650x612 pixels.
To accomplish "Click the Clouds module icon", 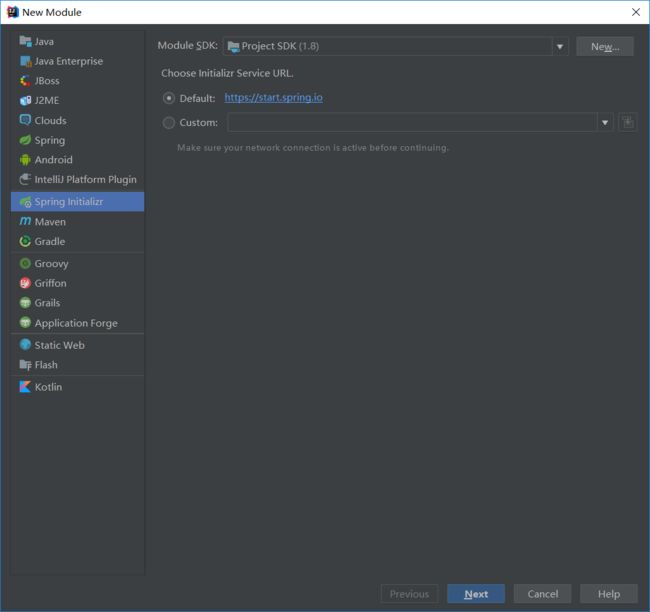I will 26,121.
